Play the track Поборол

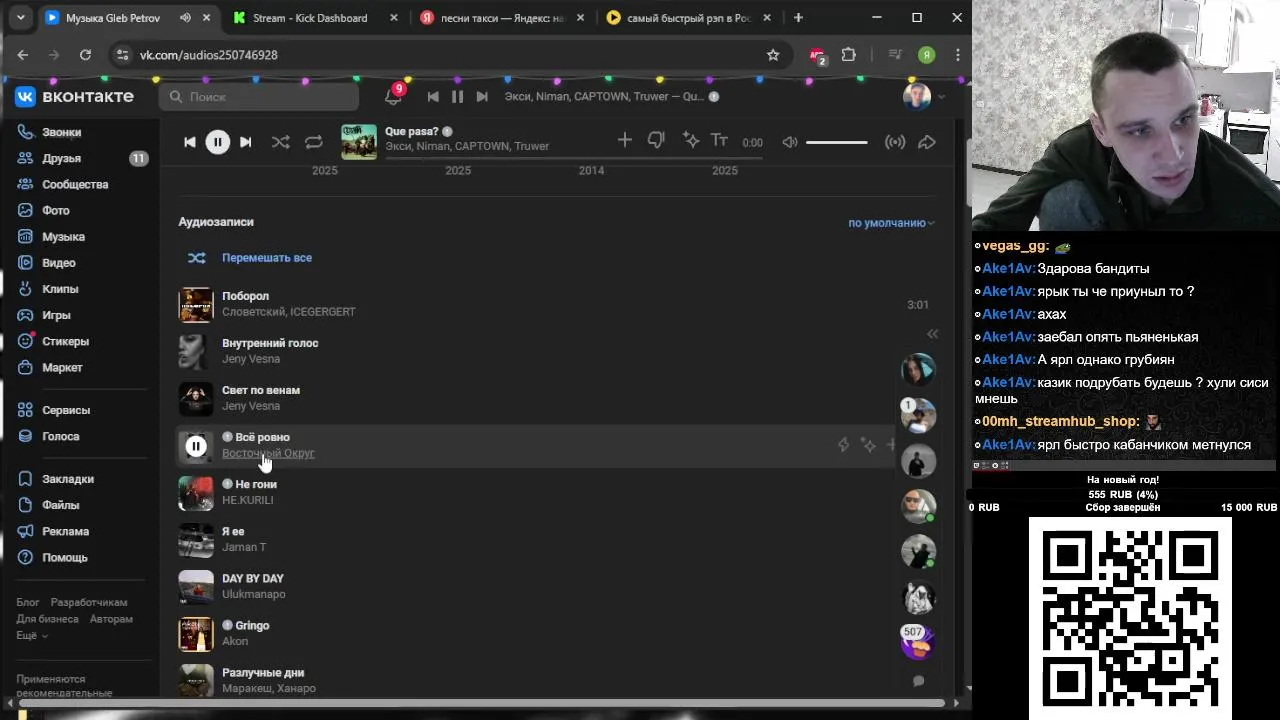(x=196, y=304)
